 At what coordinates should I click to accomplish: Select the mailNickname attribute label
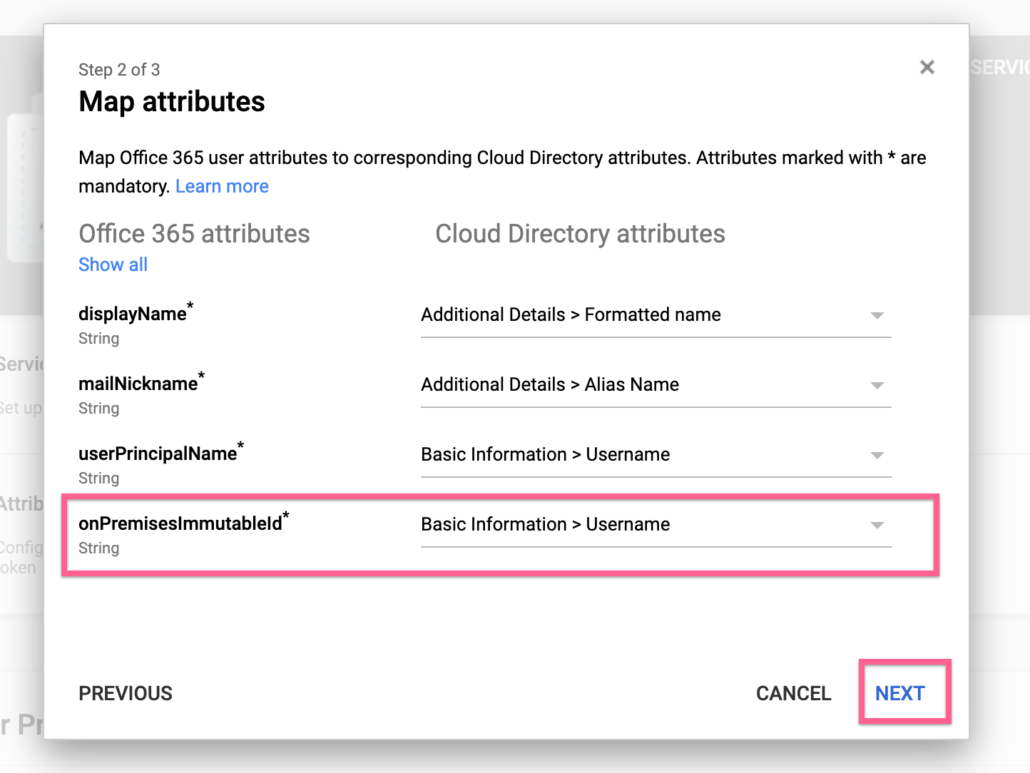point(141,382)
